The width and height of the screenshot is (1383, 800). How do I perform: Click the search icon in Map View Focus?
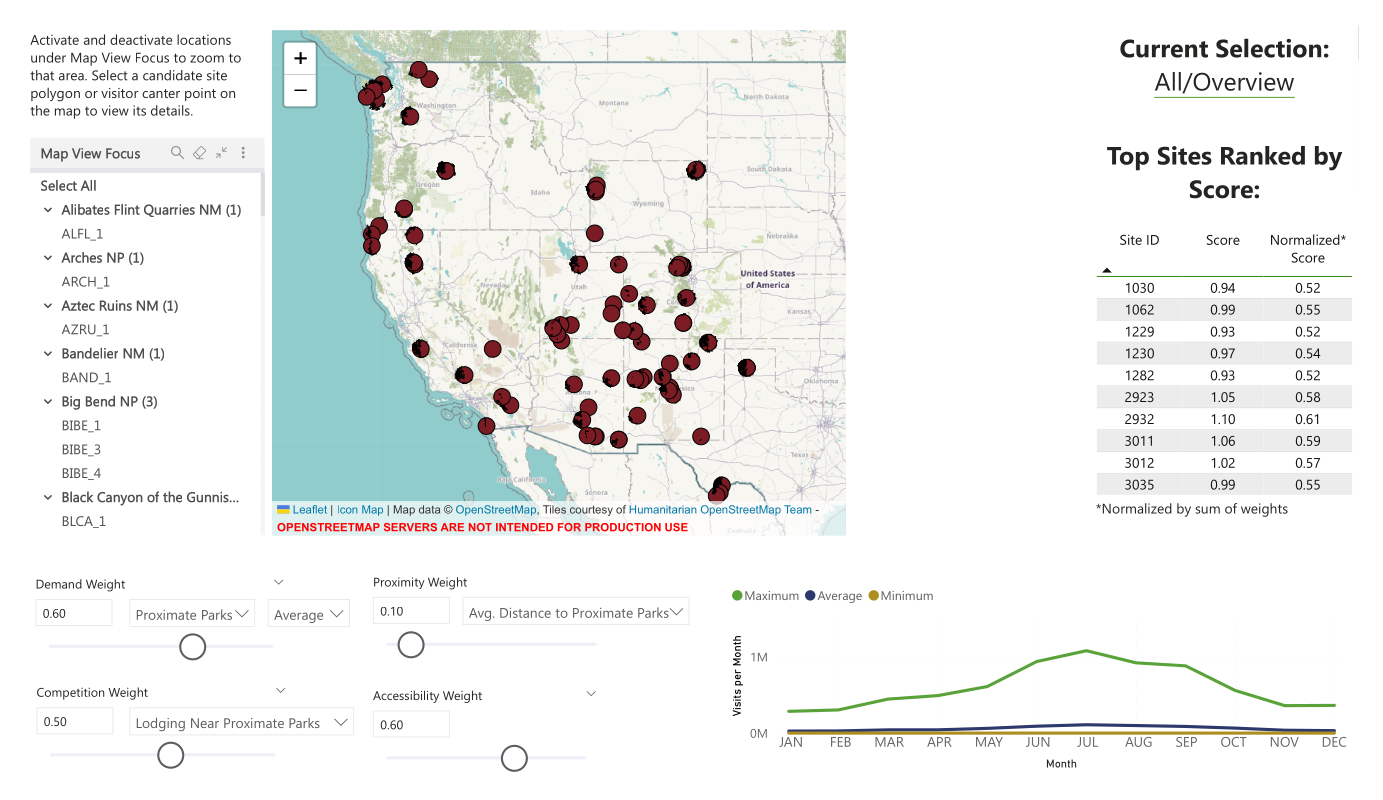point(177,153)
